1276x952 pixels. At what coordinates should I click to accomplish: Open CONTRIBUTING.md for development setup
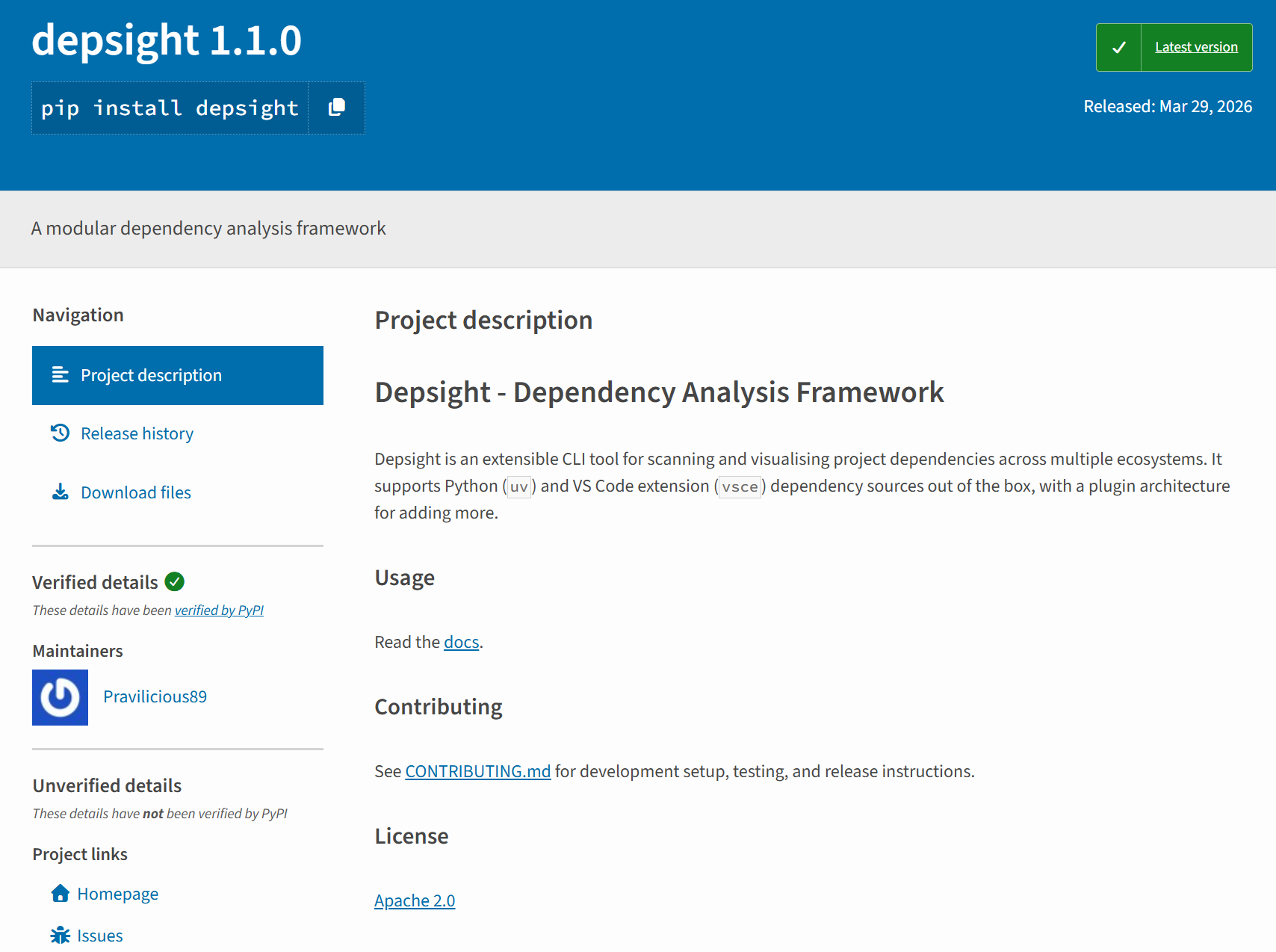[x=477, y=770]
